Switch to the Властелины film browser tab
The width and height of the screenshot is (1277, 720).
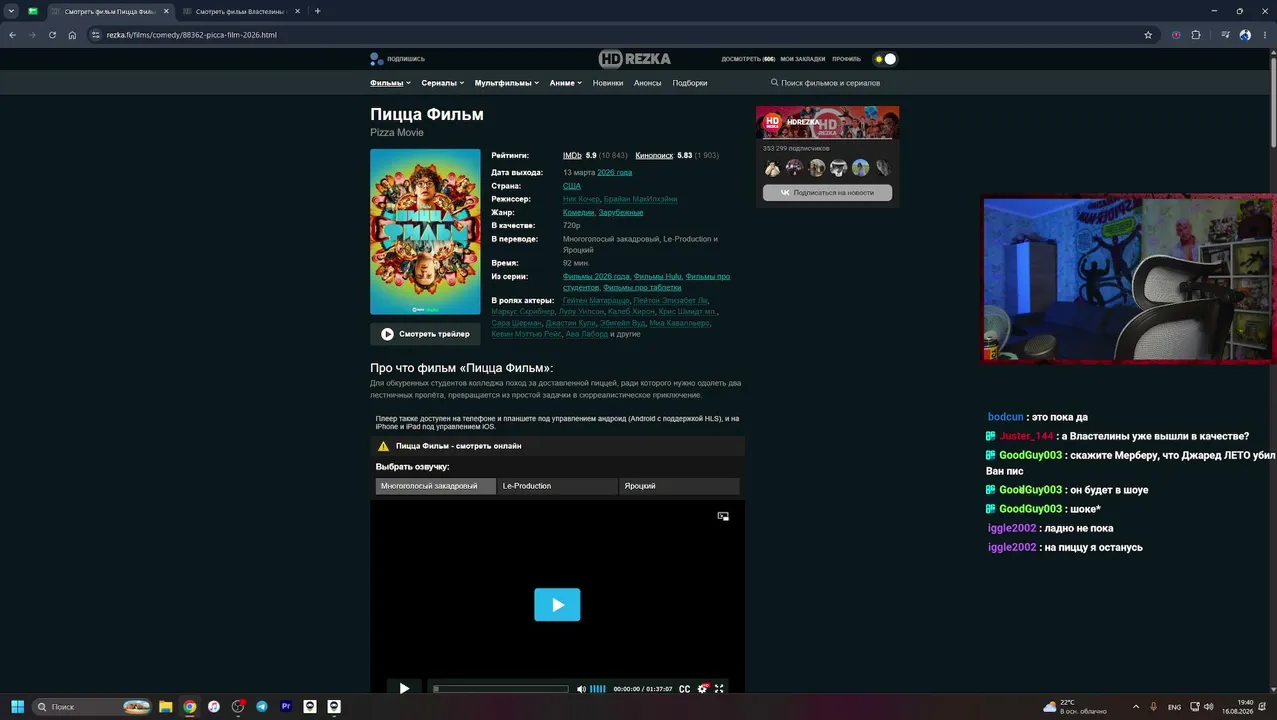tap(240, 11)
